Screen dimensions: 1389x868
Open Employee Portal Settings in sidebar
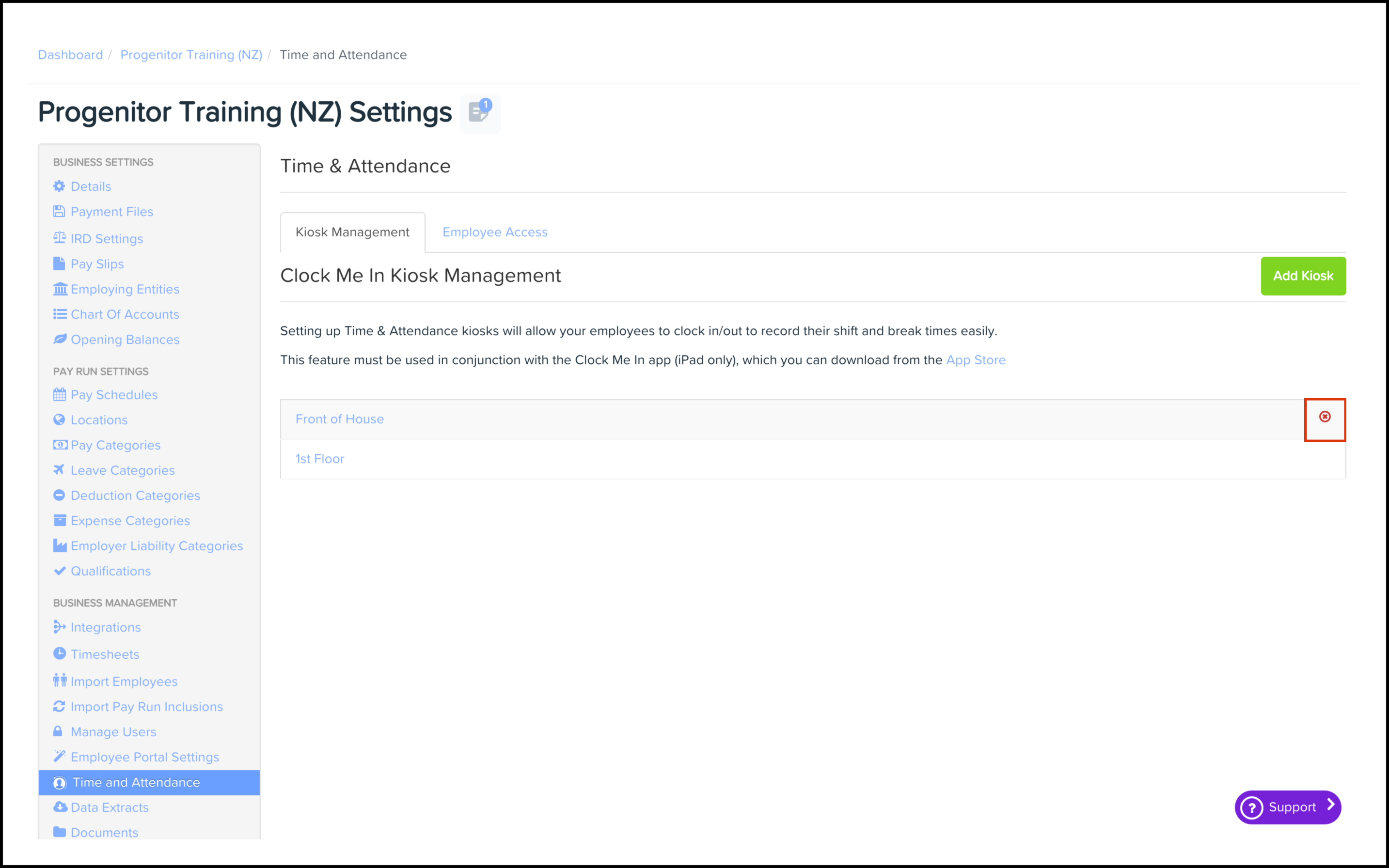point(145,757)
